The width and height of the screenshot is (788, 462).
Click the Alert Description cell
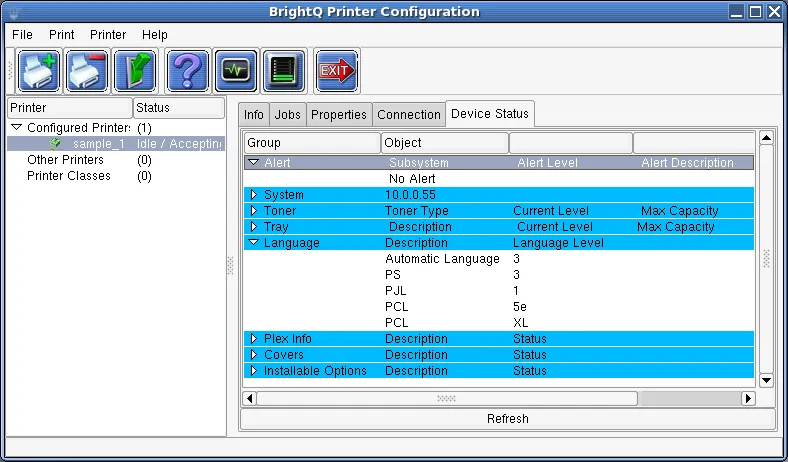point(687,162)
